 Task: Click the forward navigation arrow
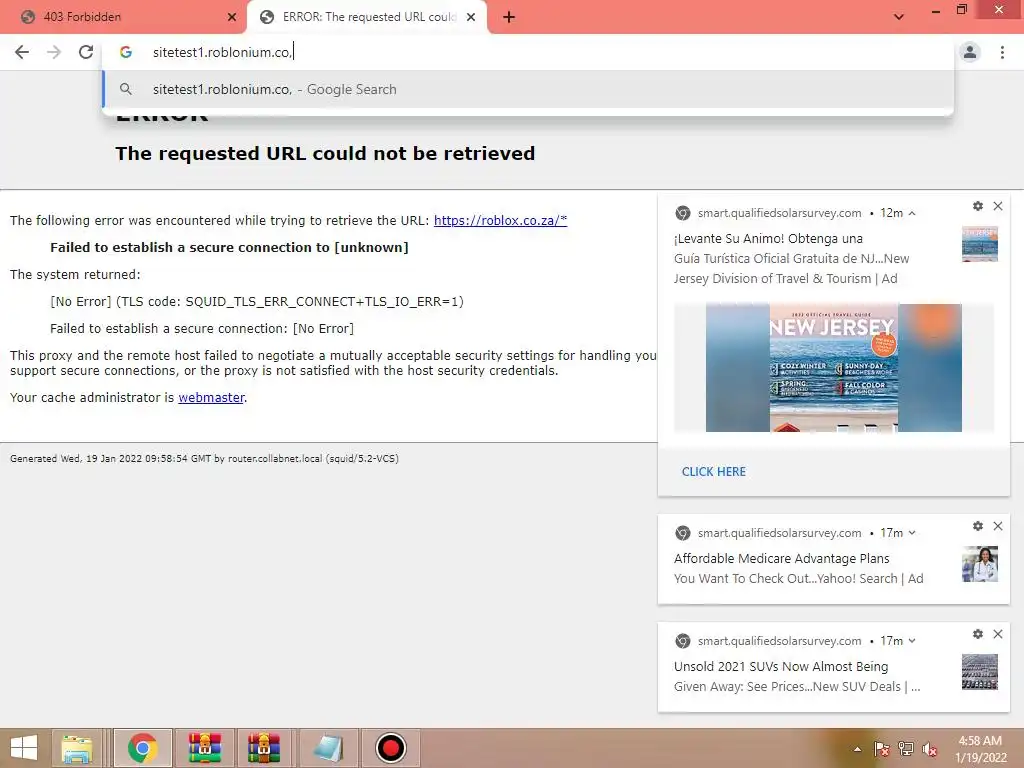(x=54, y=52)
